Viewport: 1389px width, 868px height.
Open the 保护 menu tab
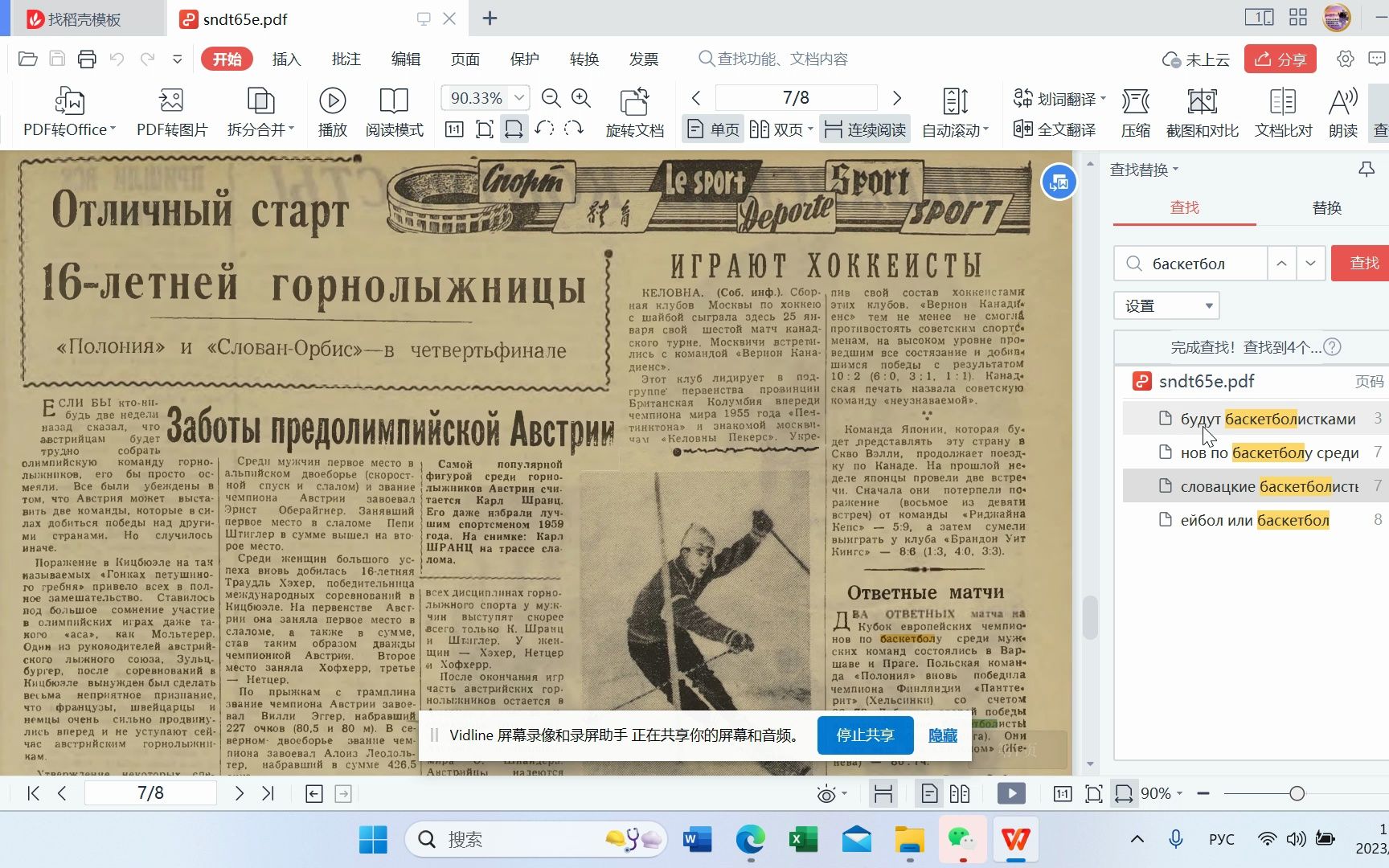coord(524,59)
